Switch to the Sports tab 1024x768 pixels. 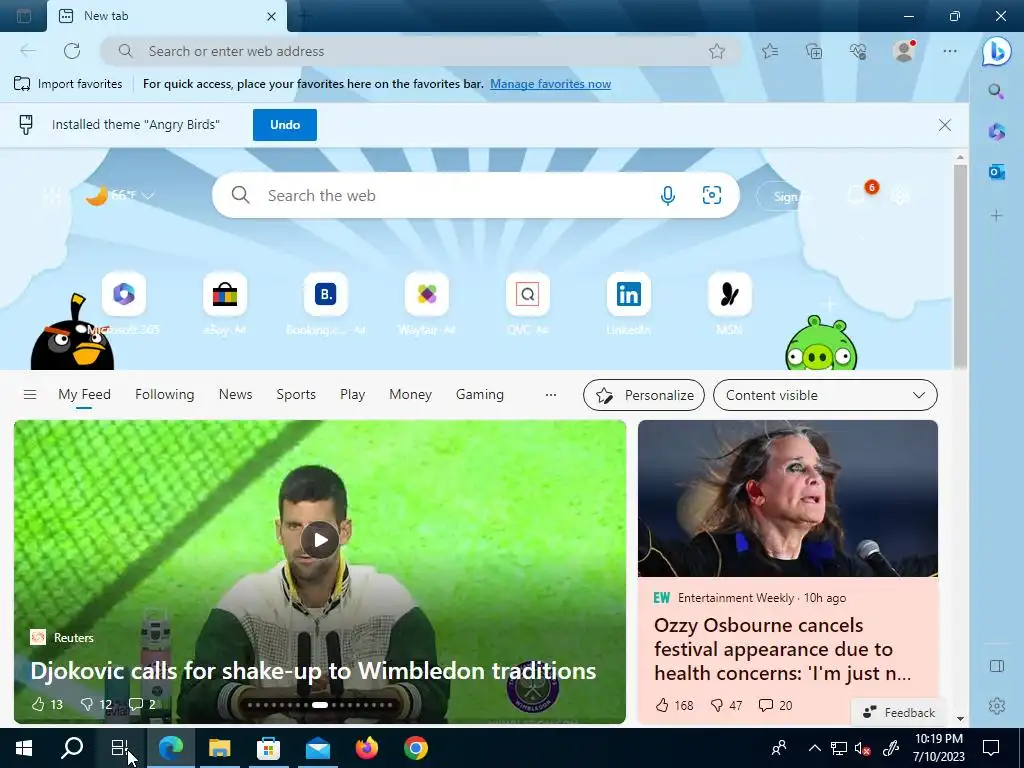click(296, 394)
